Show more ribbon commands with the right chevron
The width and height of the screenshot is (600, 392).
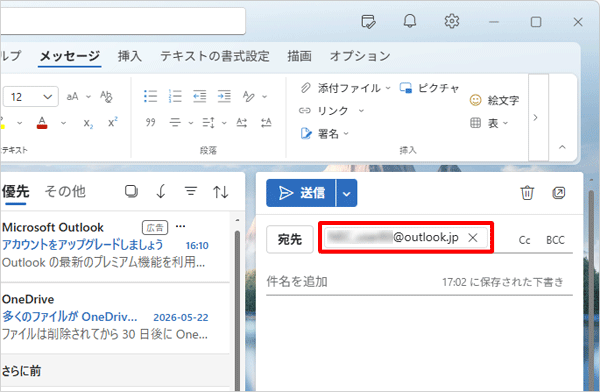pos(536,117)
